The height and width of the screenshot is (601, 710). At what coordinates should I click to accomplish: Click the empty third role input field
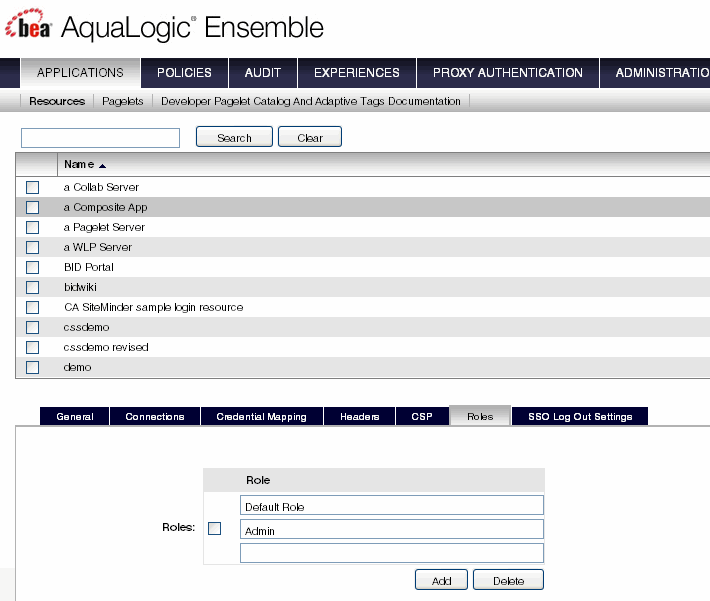click(x=392, y=553)
